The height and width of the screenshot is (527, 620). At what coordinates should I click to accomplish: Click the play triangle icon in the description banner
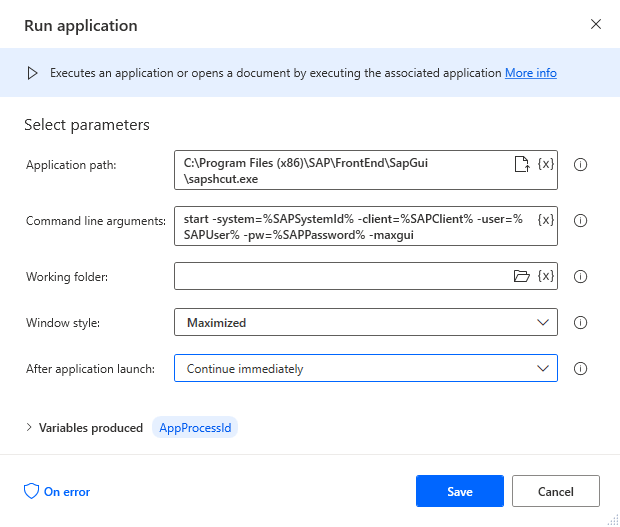pyautogui.click(x=32, y=73)
